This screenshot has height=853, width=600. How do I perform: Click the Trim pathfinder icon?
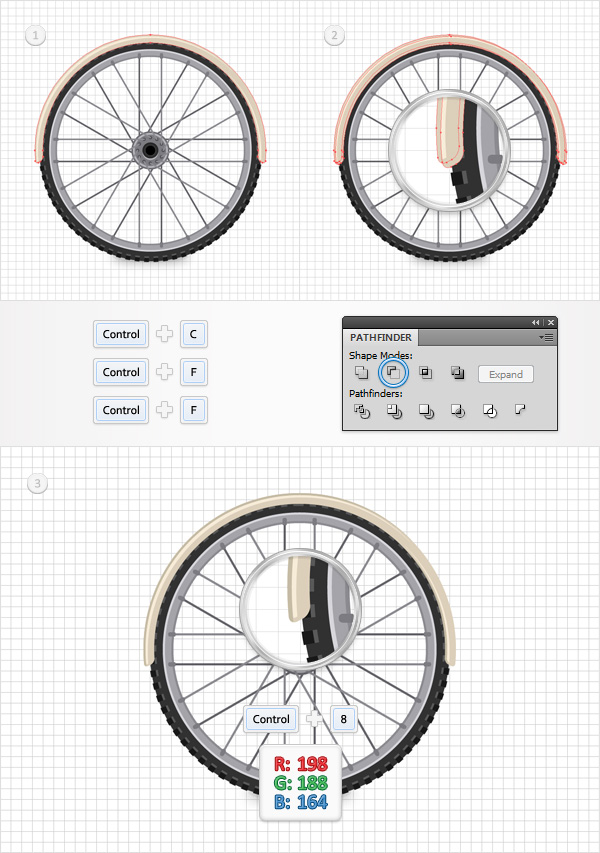pos(394,411)
